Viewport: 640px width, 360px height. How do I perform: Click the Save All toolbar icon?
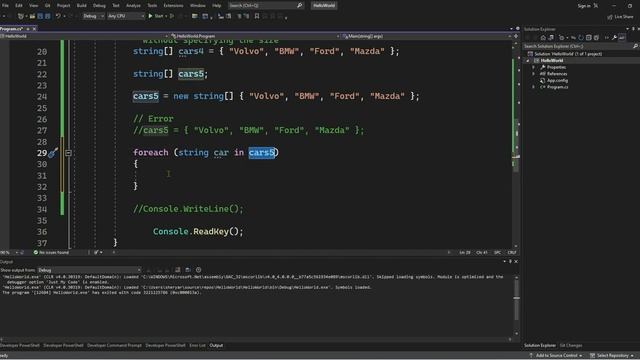point(48,16)
